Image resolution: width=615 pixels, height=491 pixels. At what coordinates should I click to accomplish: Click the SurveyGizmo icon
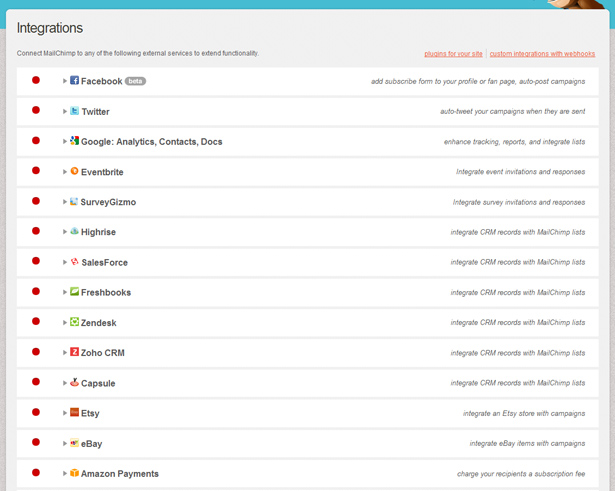(74, 201)
